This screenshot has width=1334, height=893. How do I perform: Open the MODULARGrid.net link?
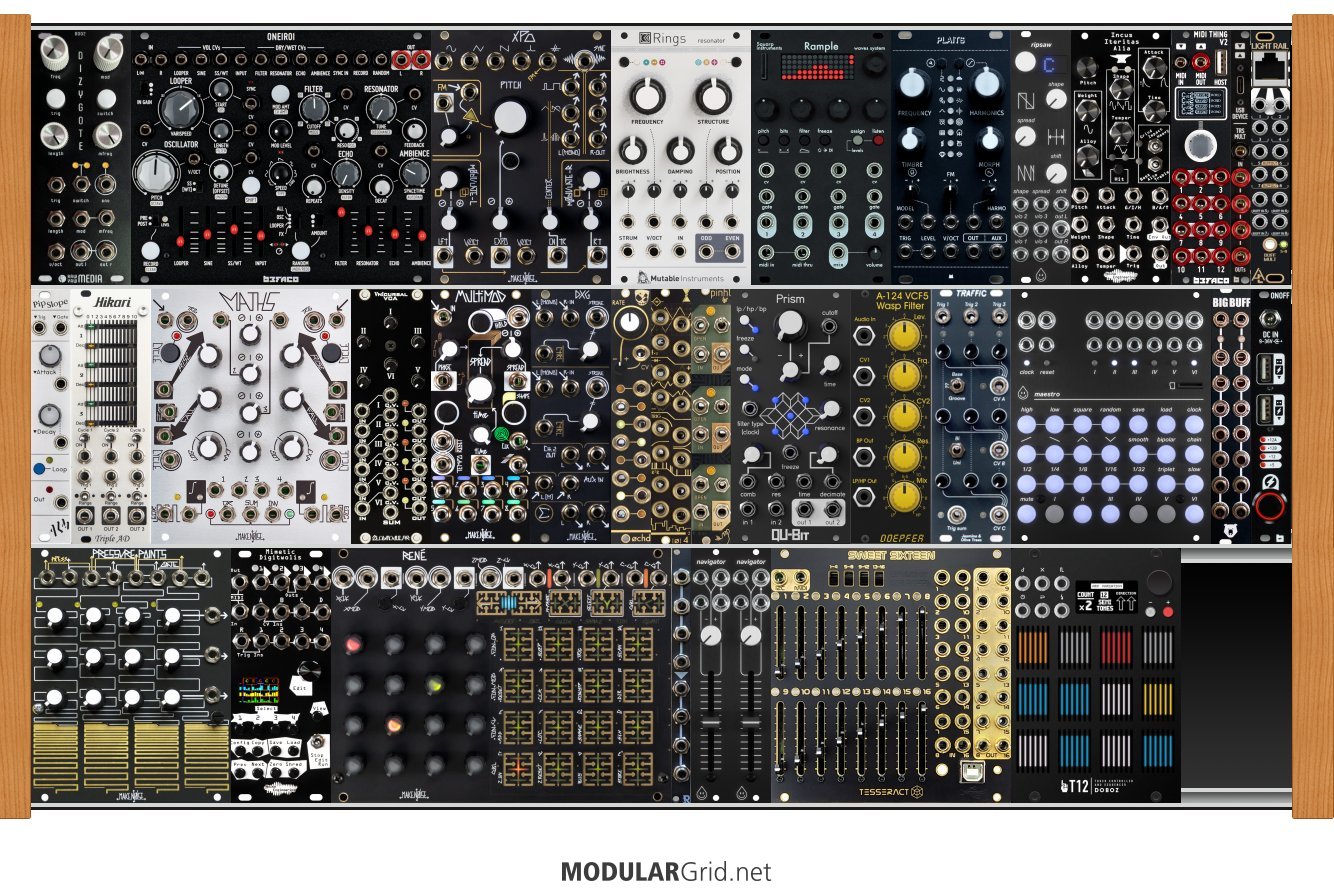(x=666, y=872)
